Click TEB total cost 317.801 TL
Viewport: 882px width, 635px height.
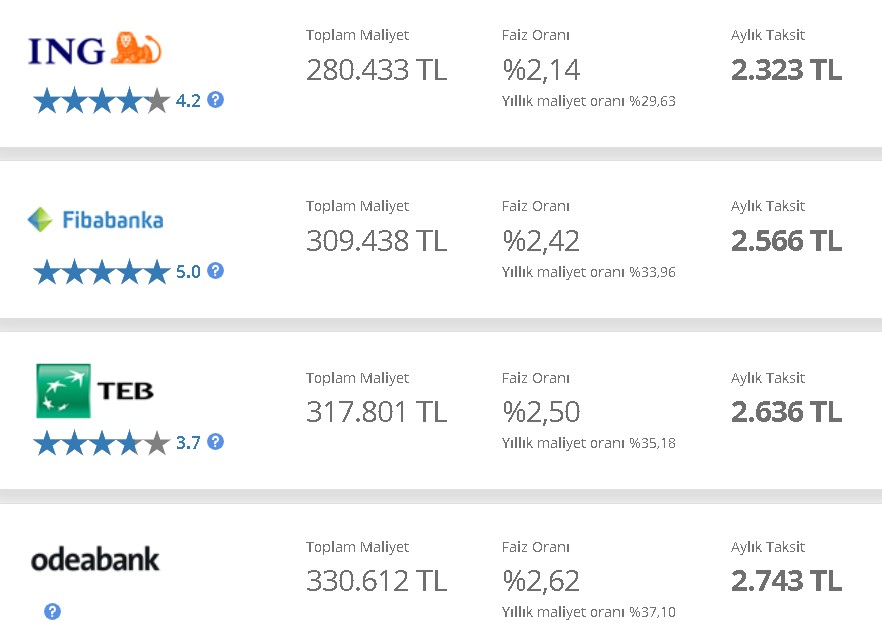tap(376, 412)
